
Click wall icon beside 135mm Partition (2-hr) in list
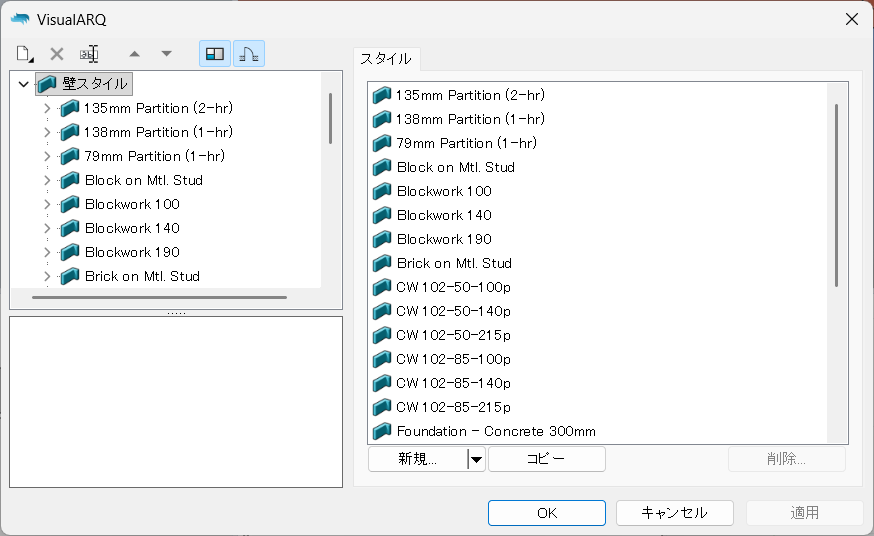click(x=382, y=95)
